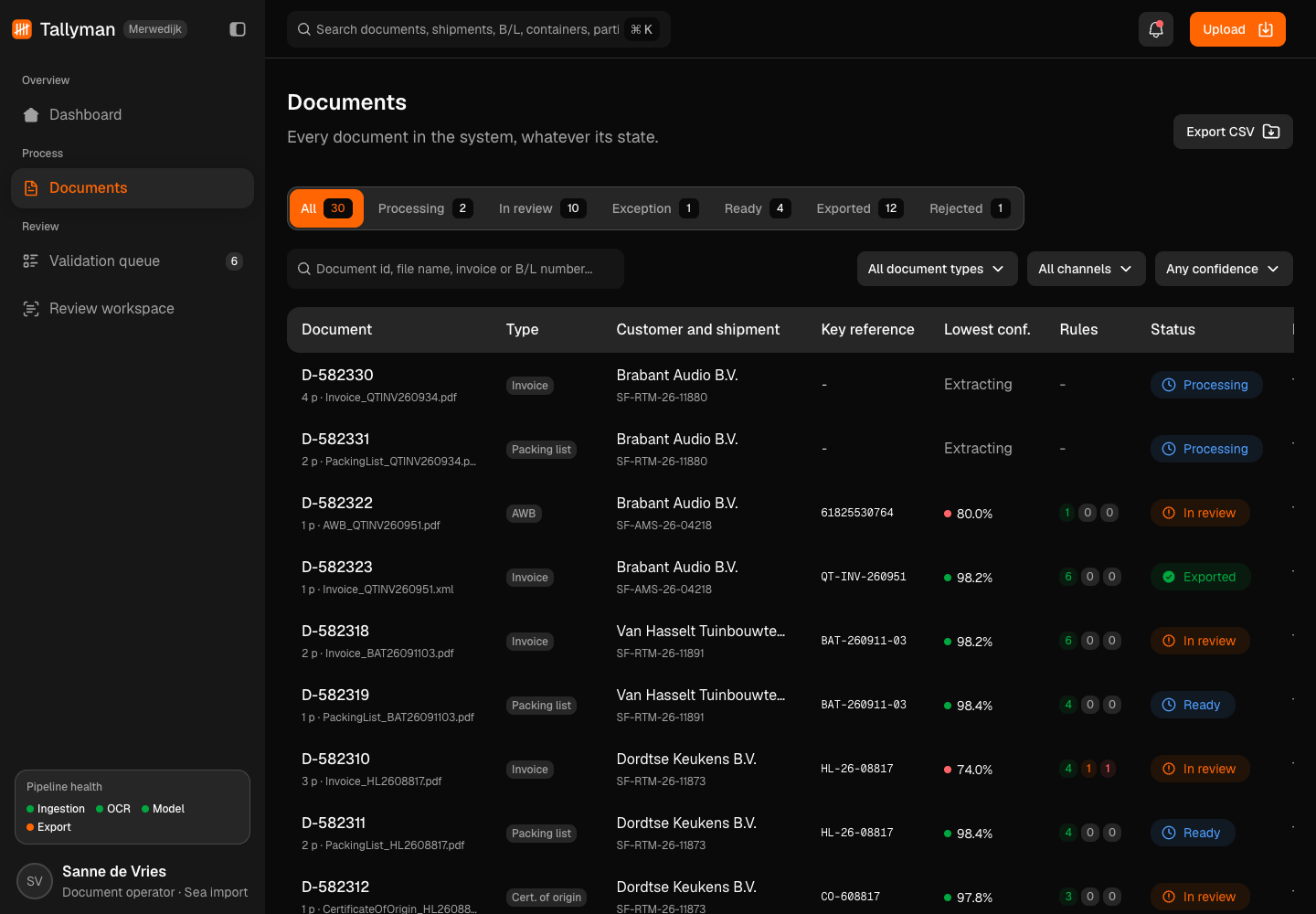Click Processing status of D-582331

pos(1206,449)
